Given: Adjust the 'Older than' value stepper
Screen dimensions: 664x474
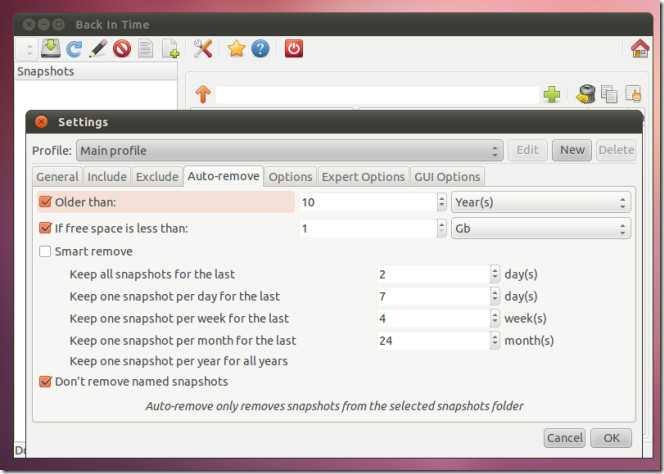Looking at the screenshot, I should point(441,202).
